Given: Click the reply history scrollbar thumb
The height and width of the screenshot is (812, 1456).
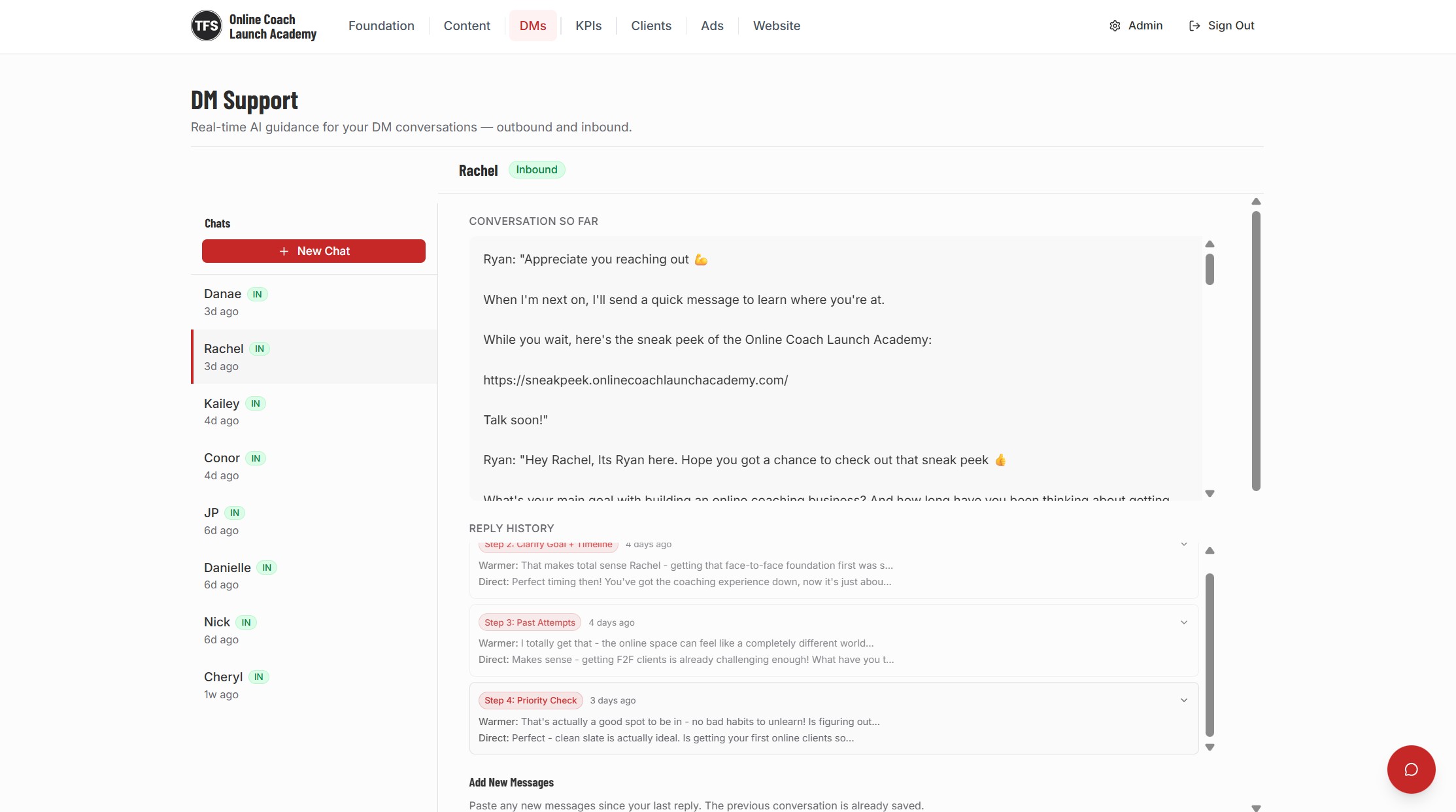Looking at the screenshot, I should (1210, 655).
